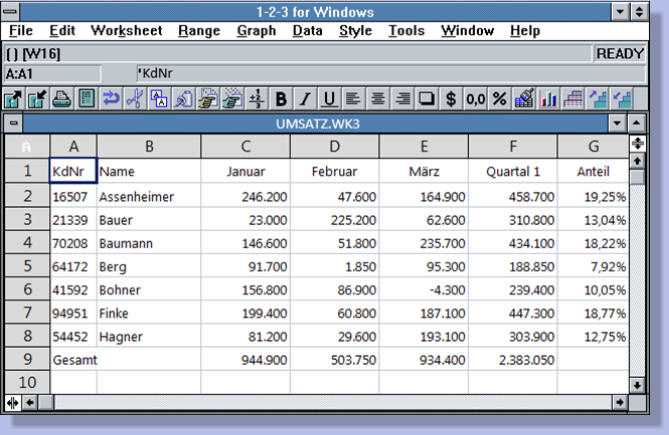Select column A header

click(x=73, y=146)
